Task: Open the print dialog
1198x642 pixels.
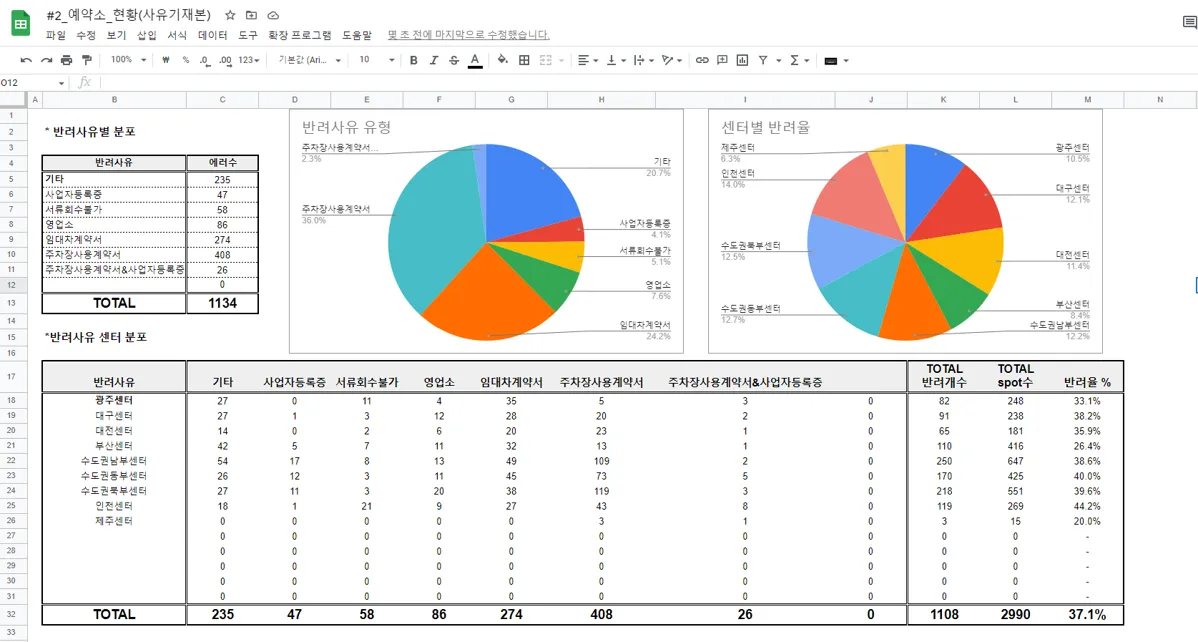Action: click(64, 60)
